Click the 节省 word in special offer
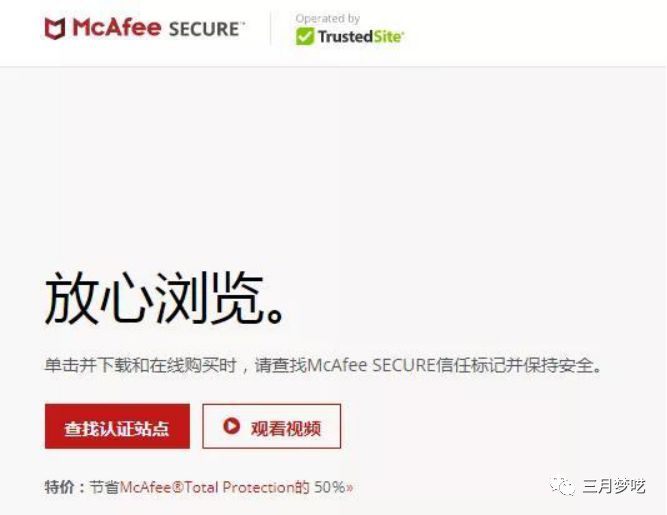The width and height of the screenshot is (667, 515). click(x=105, y=487)
